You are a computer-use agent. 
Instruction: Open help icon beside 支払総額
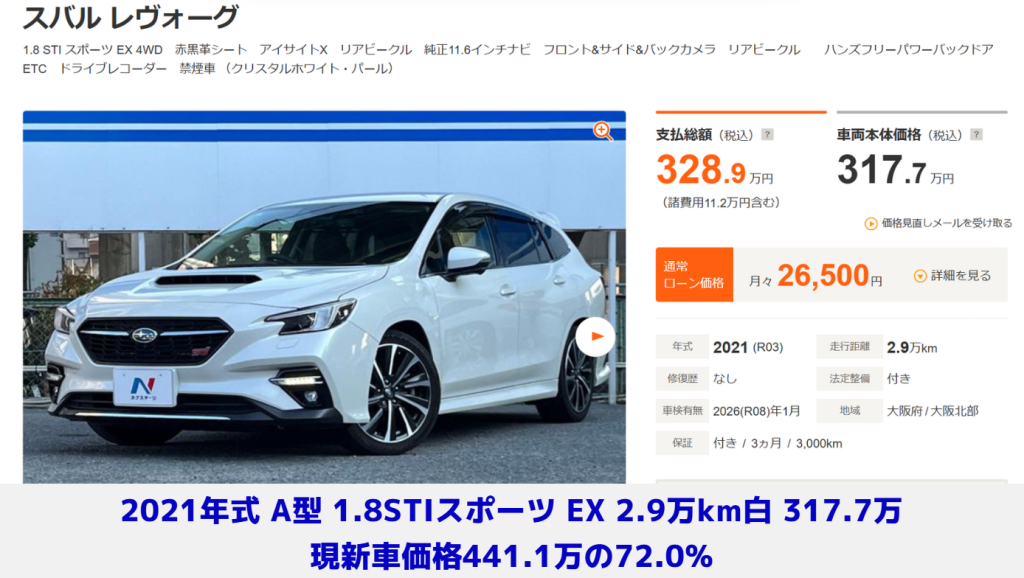[767, 135]
